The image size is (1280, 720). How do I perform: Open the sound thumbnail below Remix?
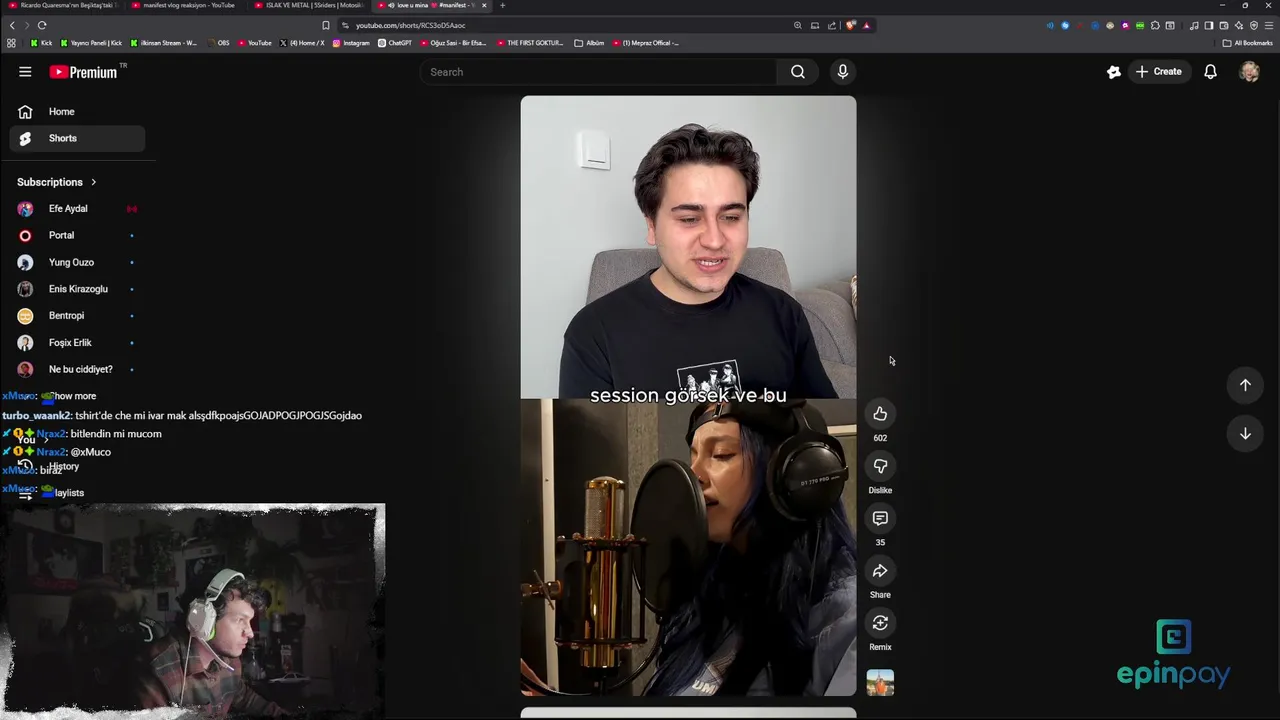(880, 682)
